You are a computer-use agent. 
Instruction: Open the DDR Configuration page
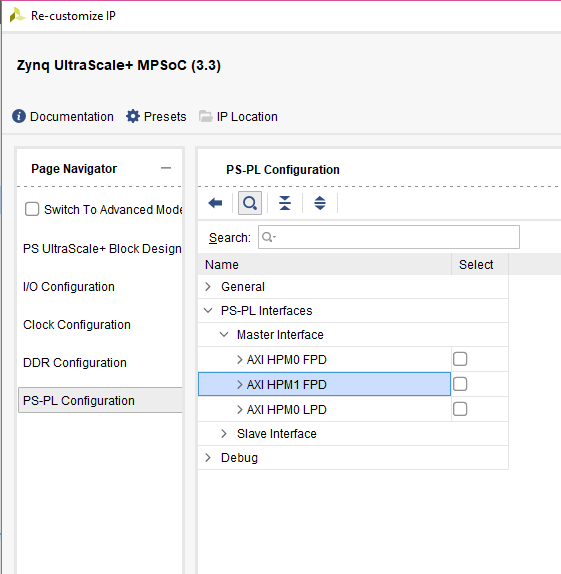pyautogui.click(x=75, y=363)
